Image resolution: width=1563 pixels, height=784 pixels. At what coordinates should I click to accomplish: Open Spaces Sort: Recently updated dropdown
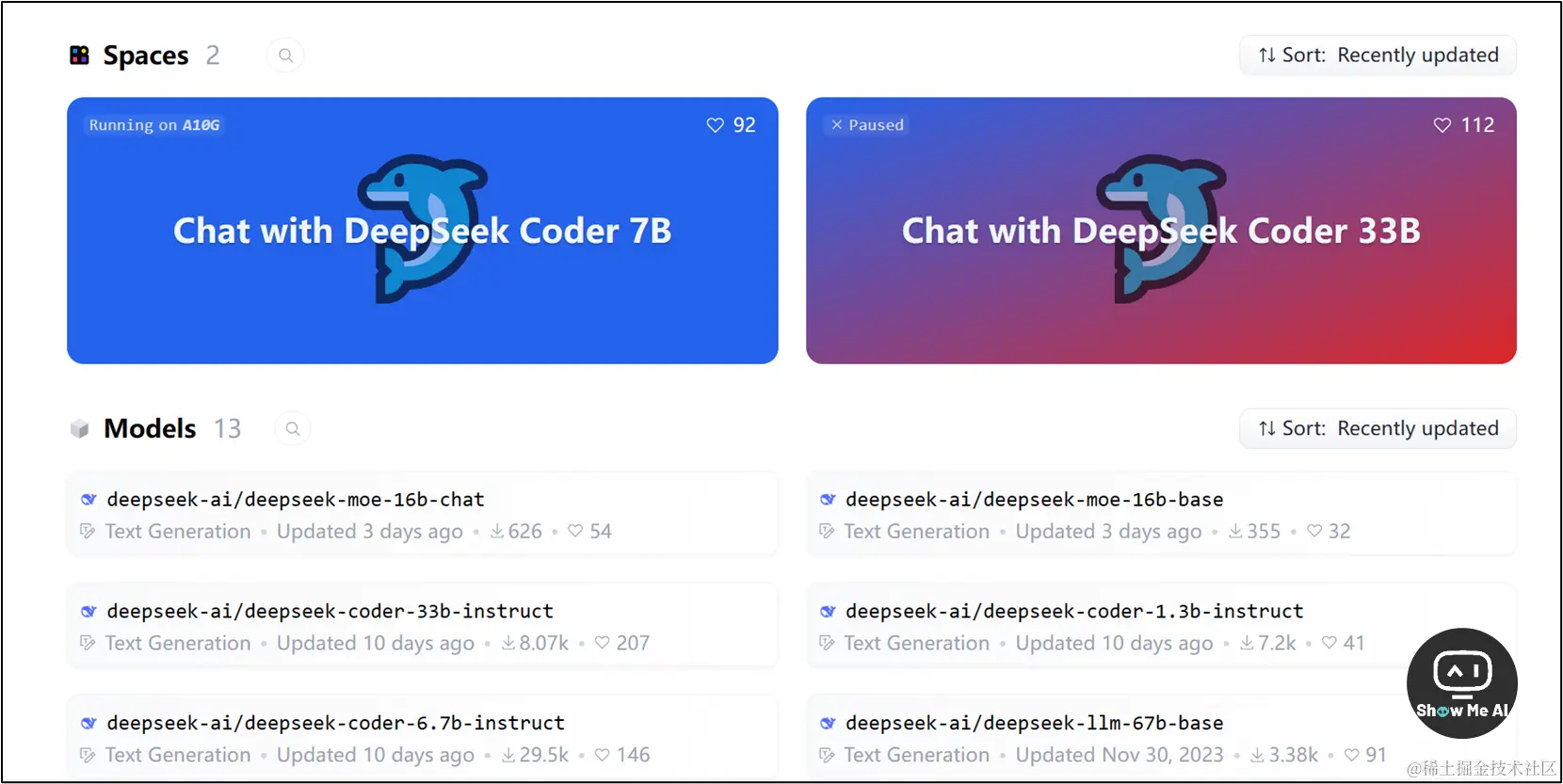pyautogui.click(x=1378, y=56)
